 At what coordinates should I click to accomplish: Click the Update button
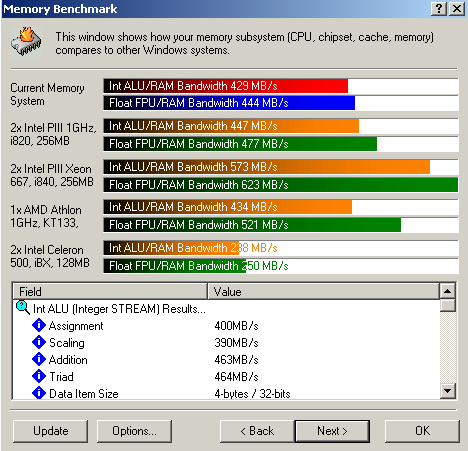(51, 431)
